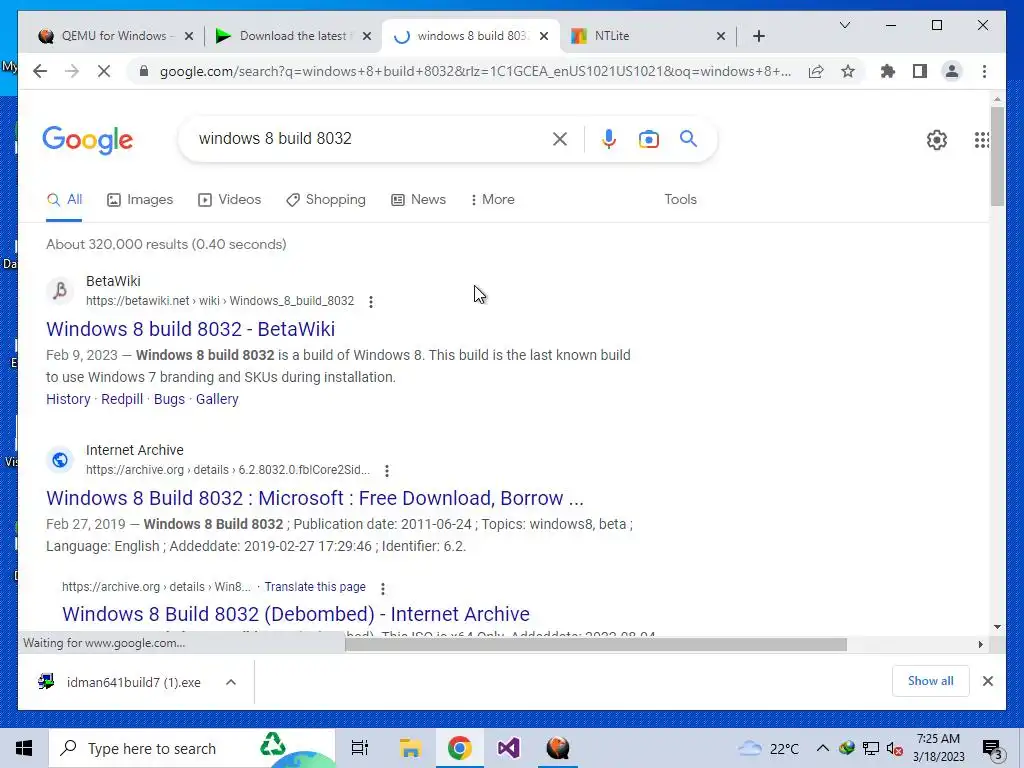Open Chrome extensions puzzle icon
The height and width of the screenshot is (768, 1024).
tap(888, 71)
